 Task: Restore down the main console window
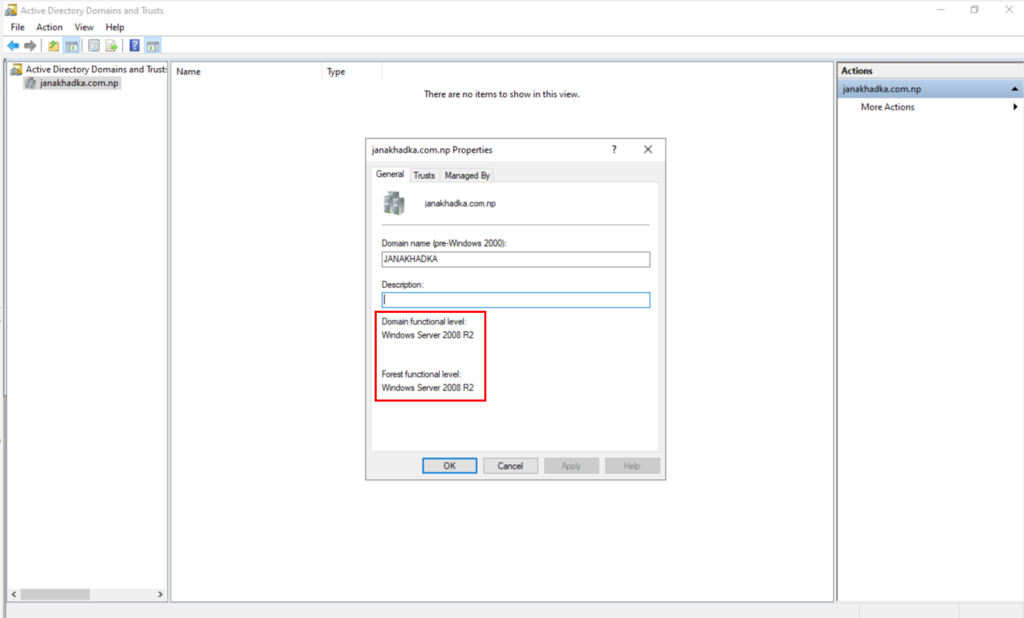(x=974, y=10)
